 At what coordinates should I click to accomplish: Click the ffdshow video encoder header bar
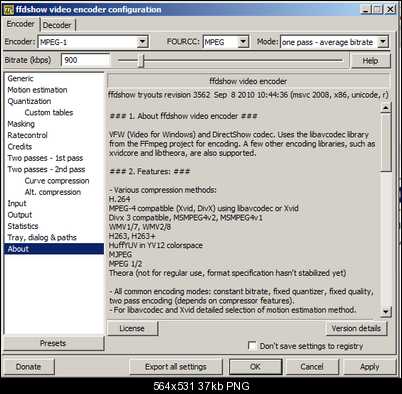click(248, 81)
